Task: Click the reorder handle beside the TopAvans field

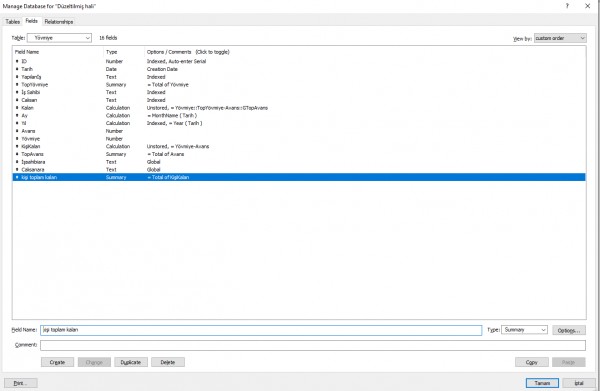Action: click(x=17, y=154)
